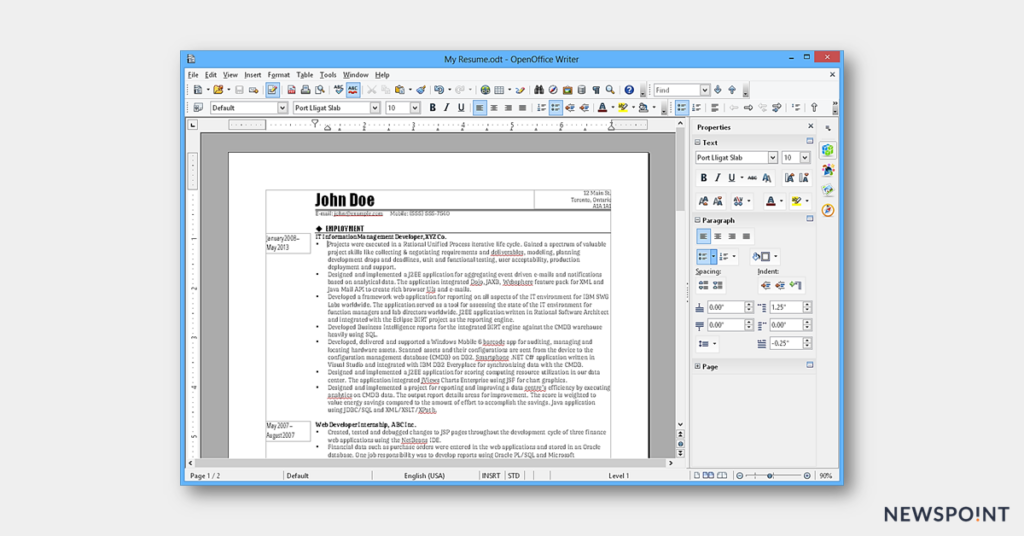1024x536 pixels.
Task: Click STD selection mode in status bar
Action: [514, 475]
